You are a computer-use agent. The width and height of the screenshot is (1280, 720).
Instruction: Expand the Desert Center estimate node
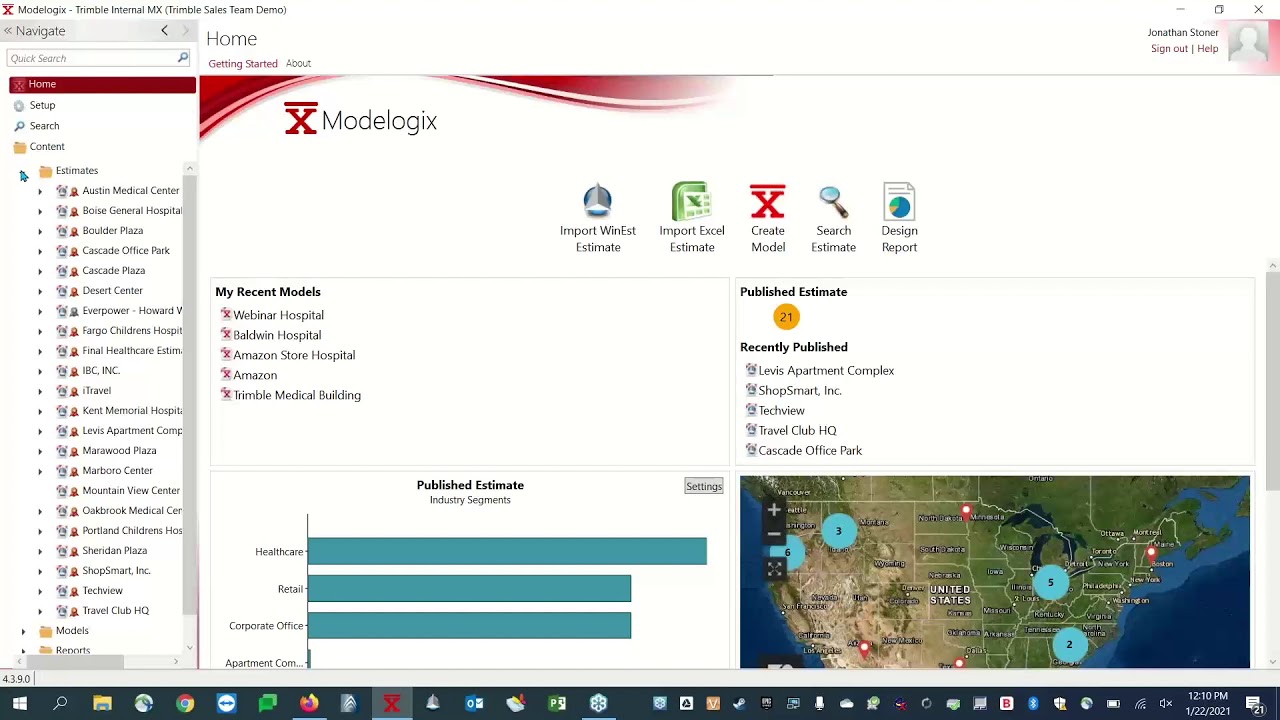(x=40, y=291)
